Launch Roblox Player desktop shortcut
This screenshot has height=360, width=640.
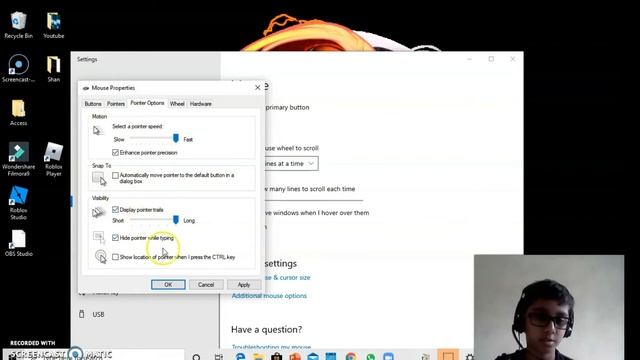53,159
